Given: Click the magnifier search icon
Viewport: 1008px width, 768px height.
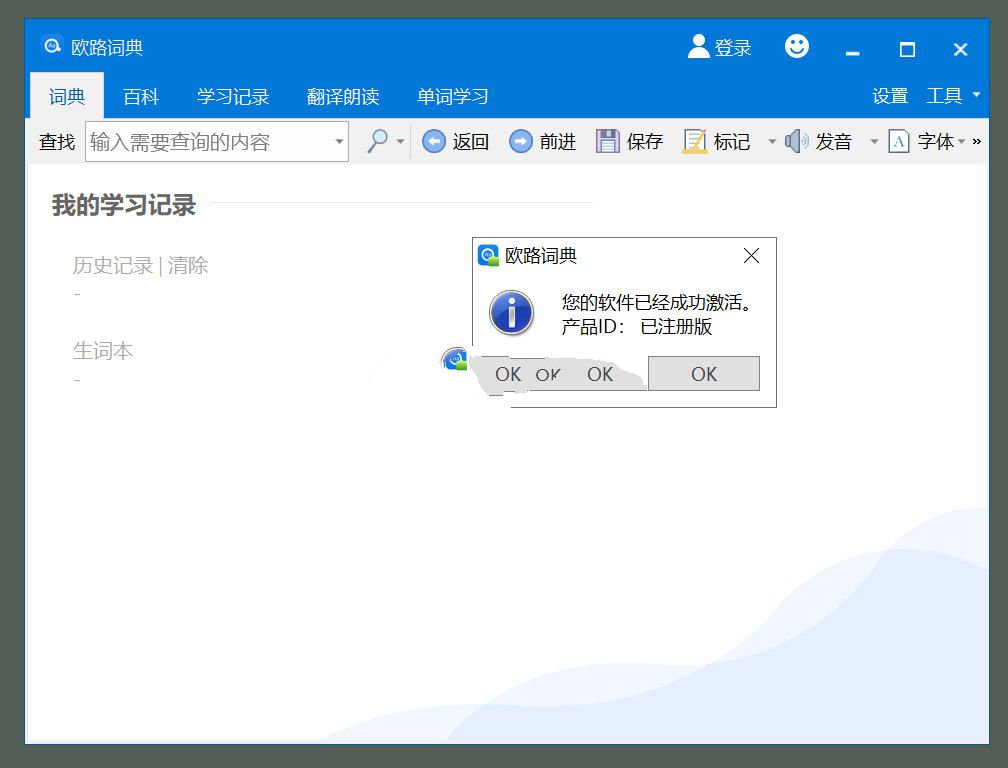Looking at the screenshot, I should [x=377, y=142].
